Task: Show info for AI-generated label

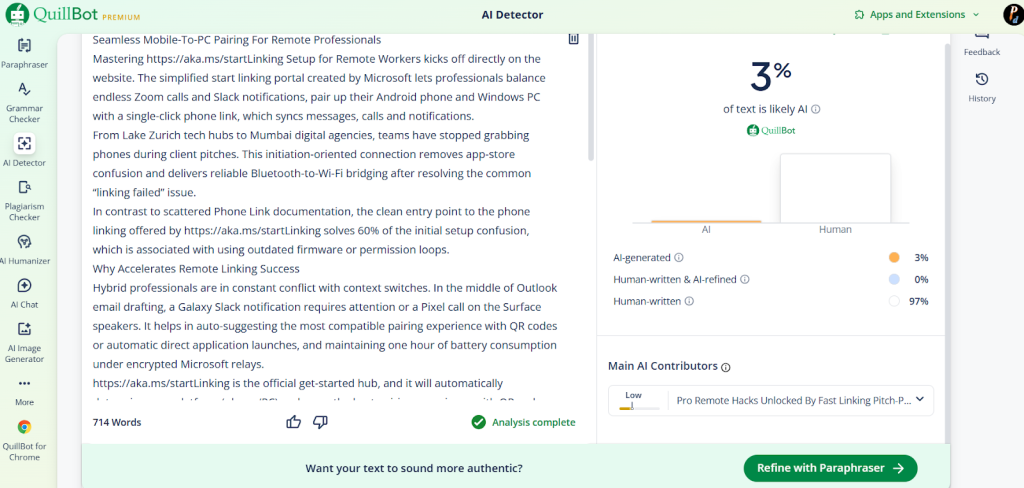Action: tap(679, 257)
